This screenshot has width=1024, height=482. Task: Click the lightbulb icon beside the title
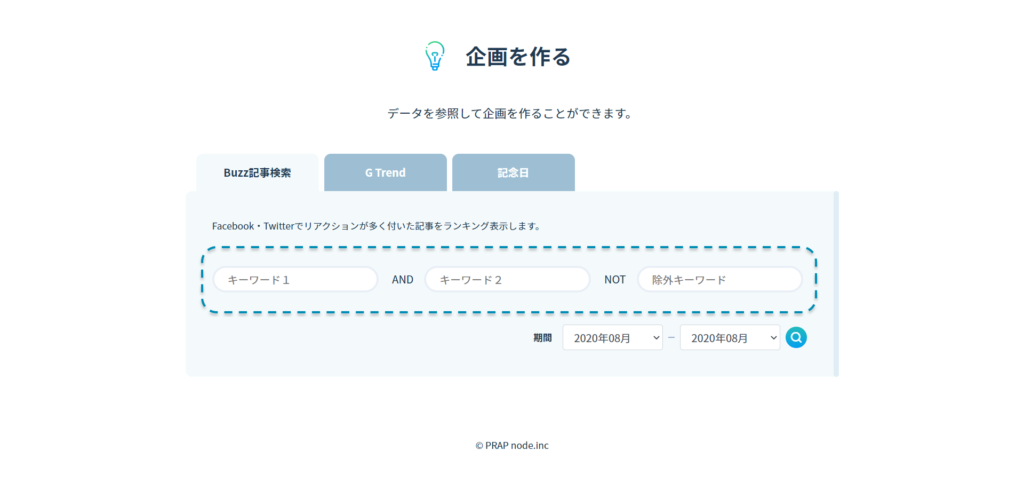pyautogui.click(x=433, y=56)
